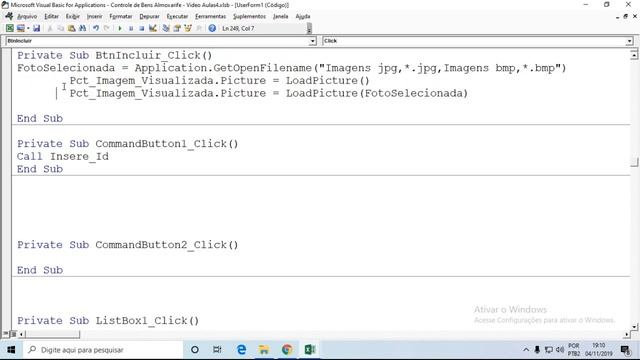Click scroll-down arrow of code window
Viewport: 640px width, 360px height.
click(634, 326)
